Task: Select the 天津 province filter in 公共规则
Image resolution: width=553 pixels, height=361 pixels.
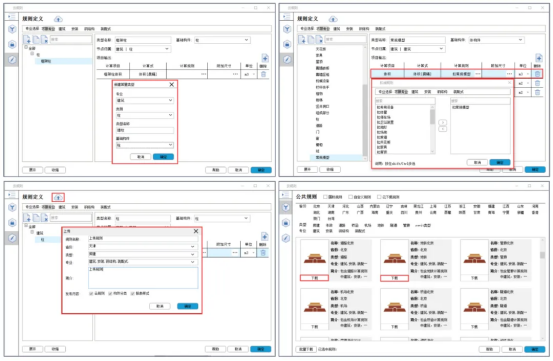Action: [x=331, y=206]
